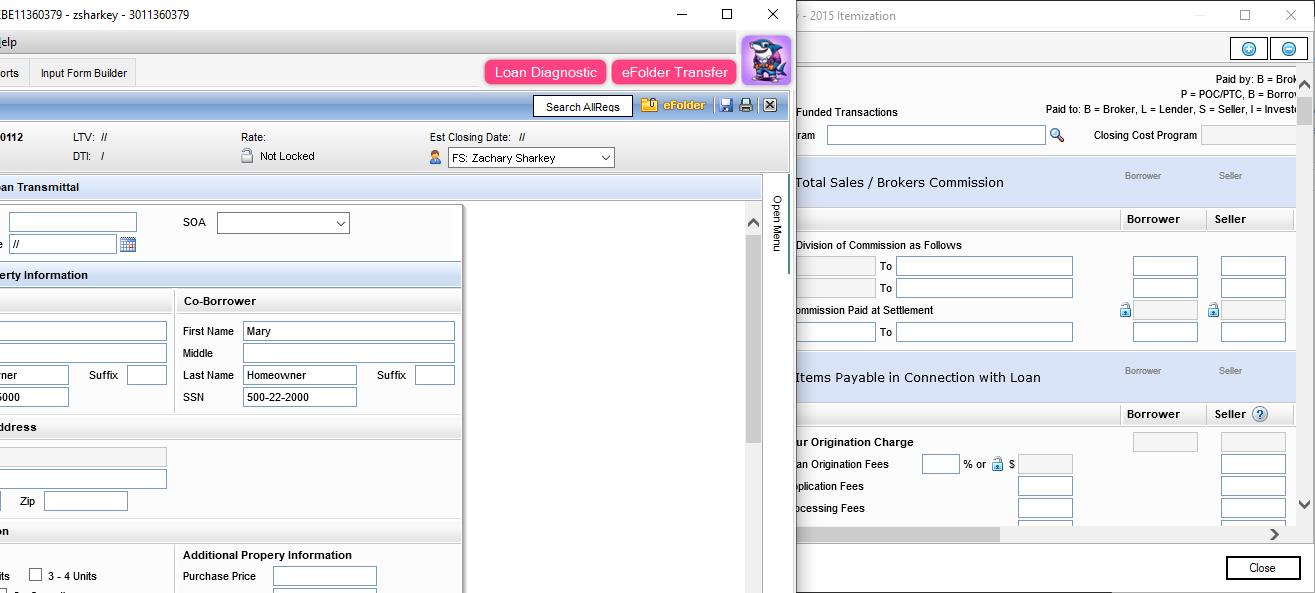Click the plus expand button in Itemization

coord(1248,49)
